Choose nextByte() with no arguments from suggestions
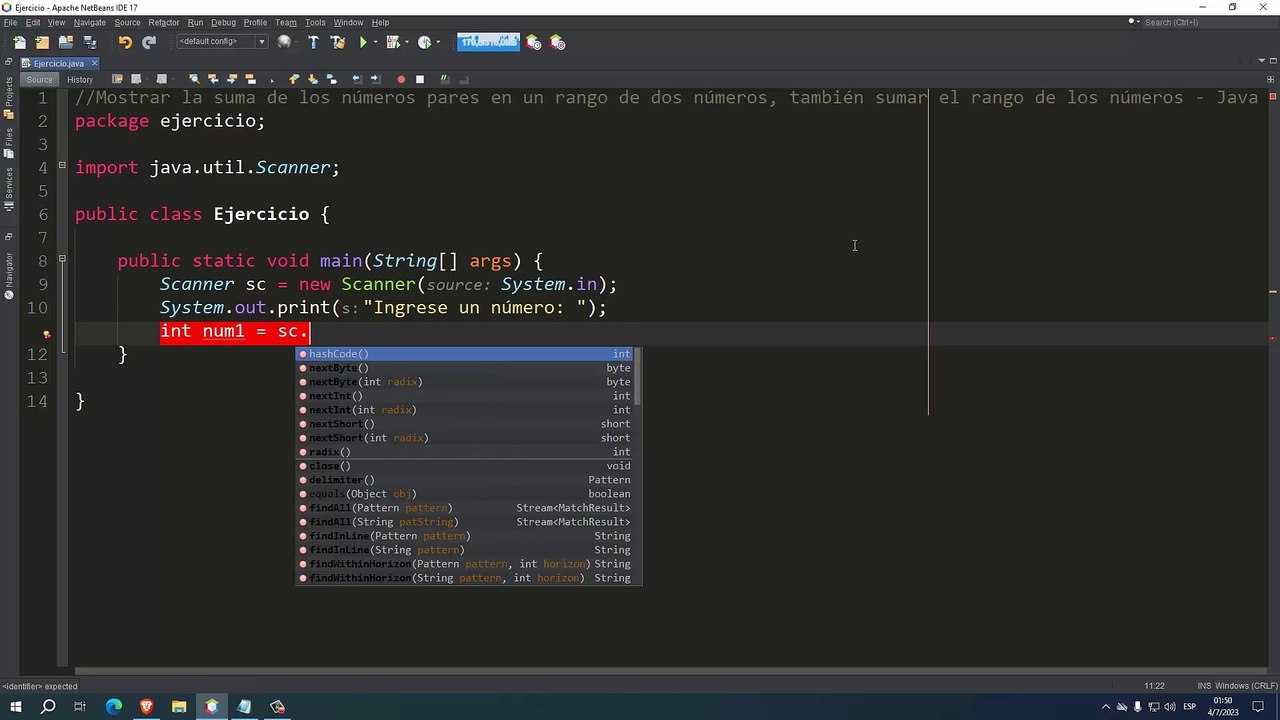This screenshot has width=1280, height=720. coord(465,368)
